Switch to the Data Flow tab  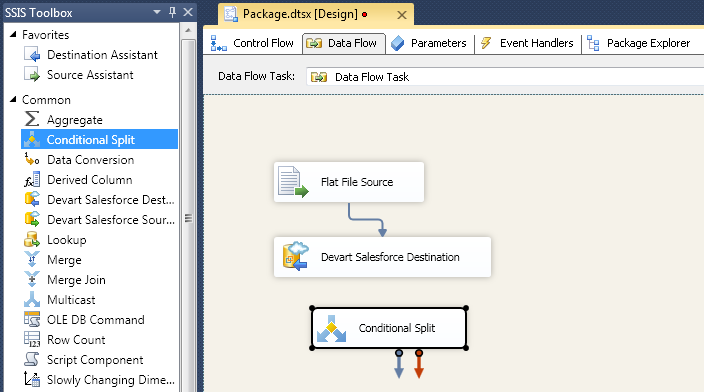coord(343,43)
